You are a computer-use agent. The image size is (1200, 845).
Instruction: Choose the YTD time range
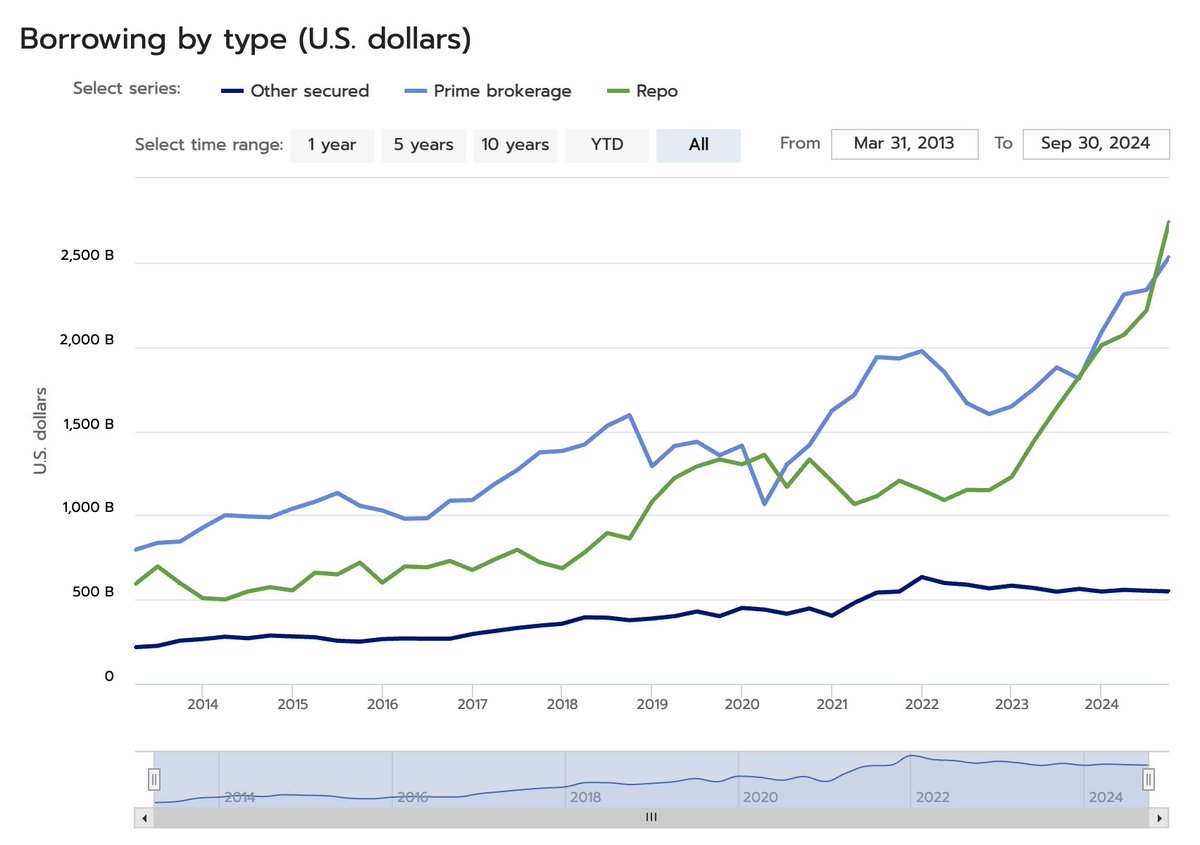[x=607, y=145]
